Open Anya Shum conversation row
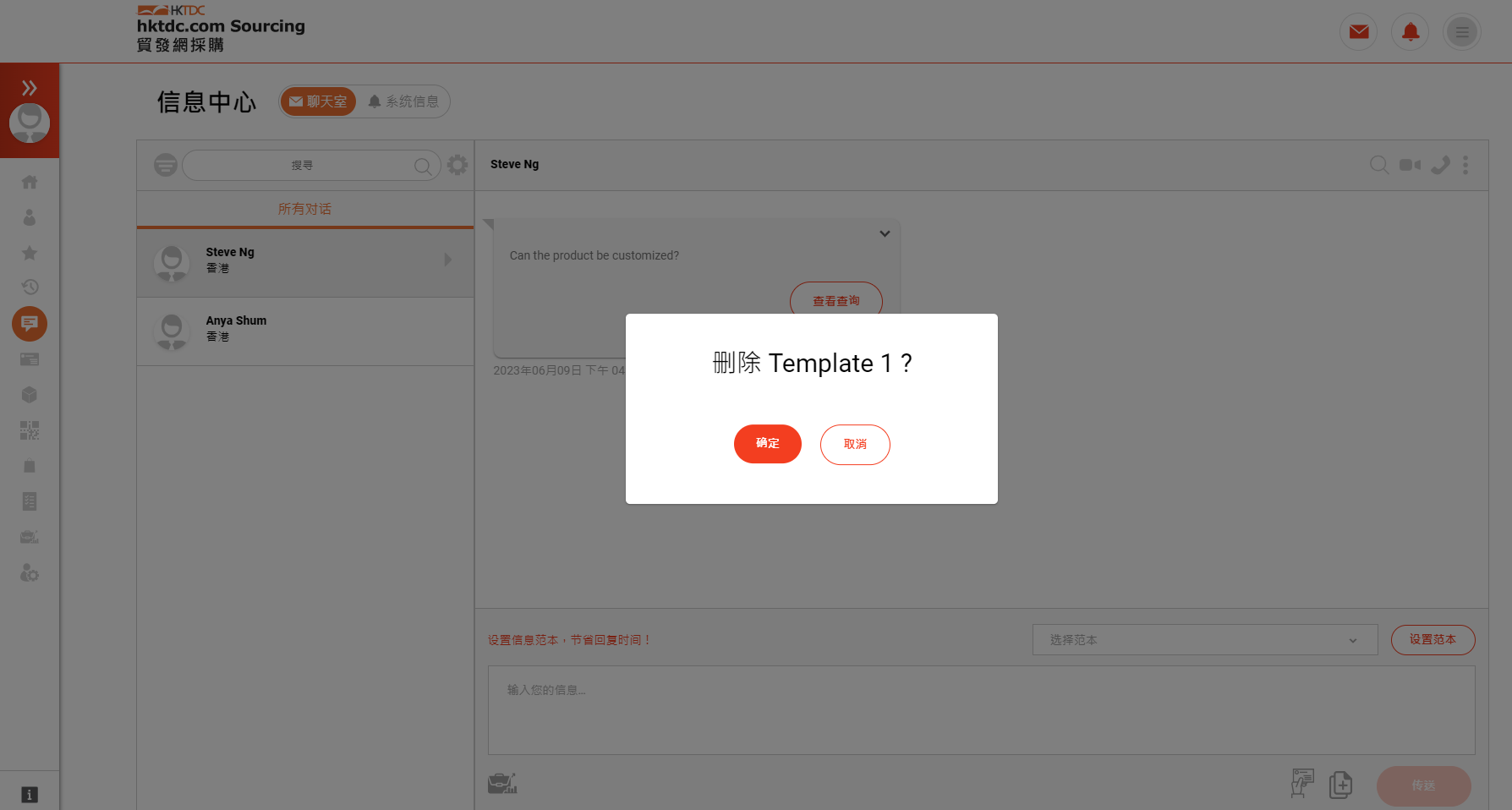 click(305, 331)
